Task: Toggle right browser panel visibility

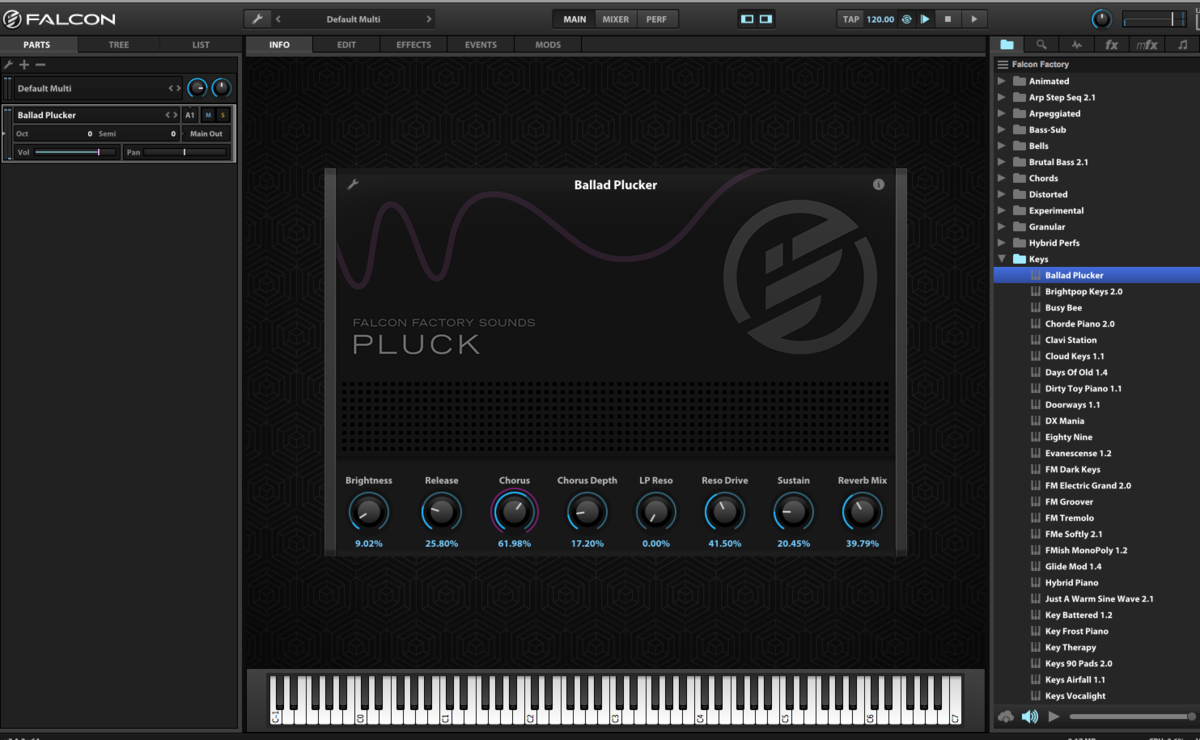Action: coord(766,19)
